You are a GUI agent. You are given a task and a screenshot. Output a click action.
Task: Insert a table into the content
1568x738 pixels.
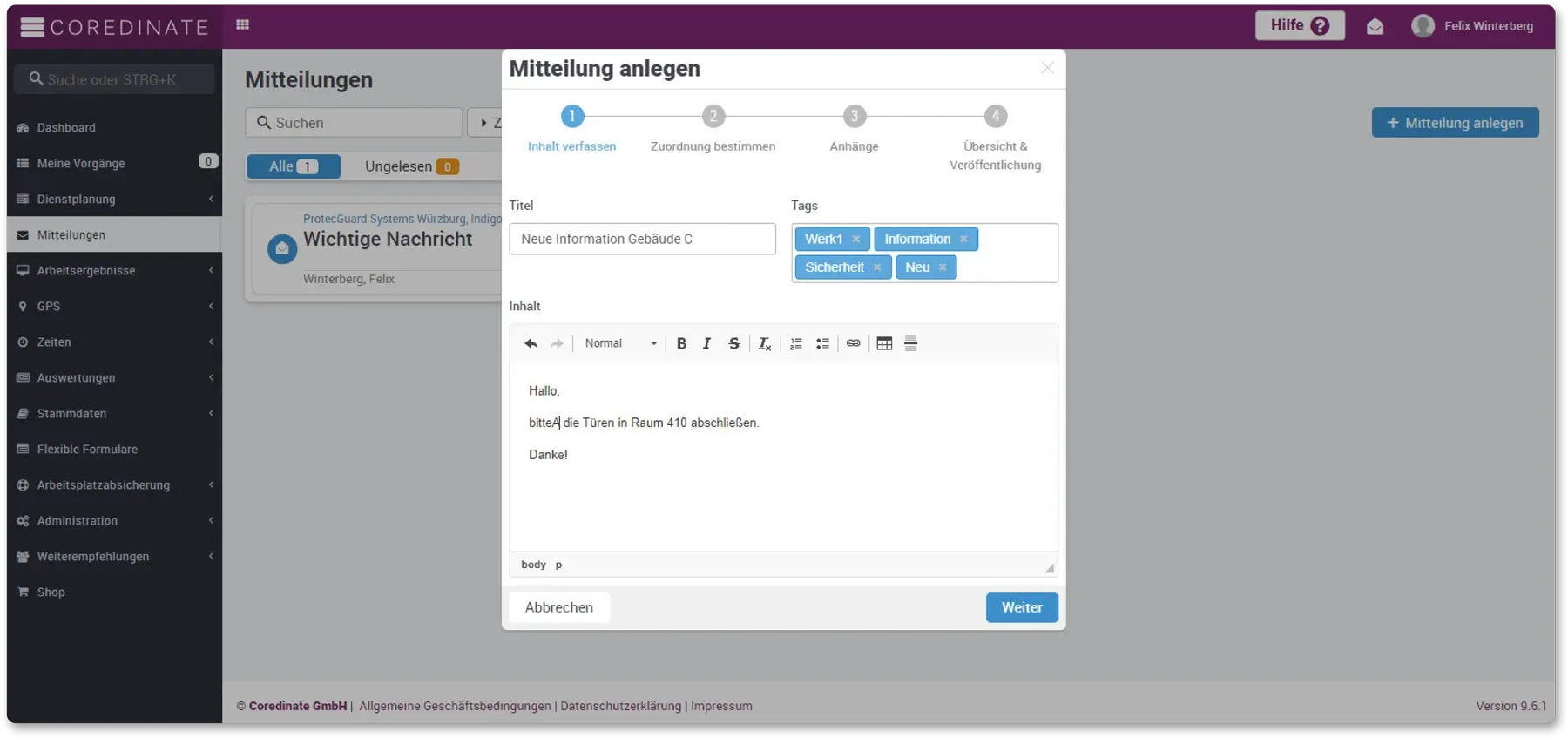(x=884, y=343)
